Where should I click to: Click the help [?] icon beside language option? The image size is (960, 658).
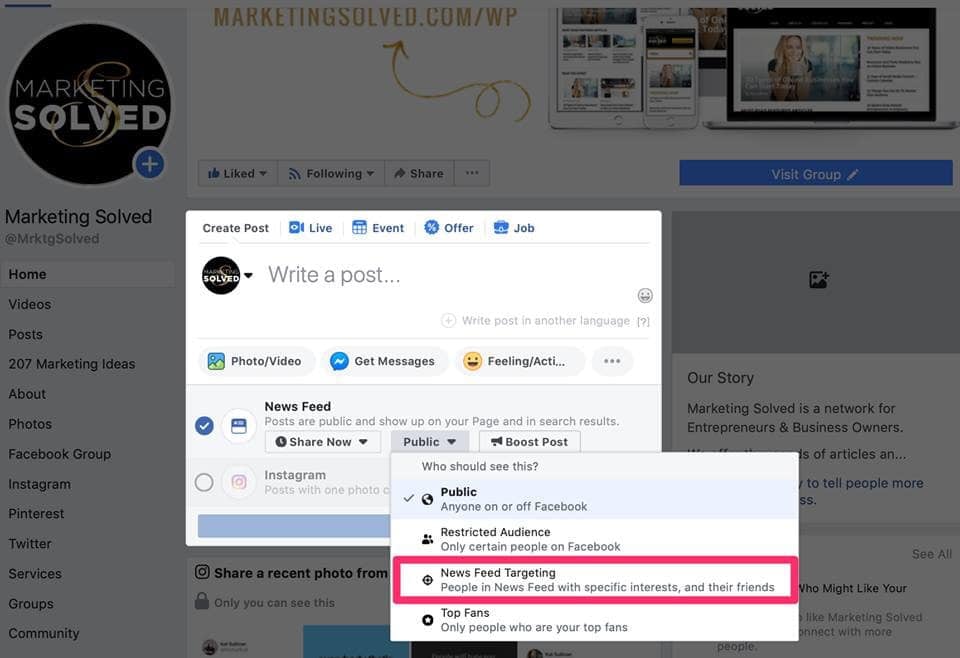[x=643, y=321]
